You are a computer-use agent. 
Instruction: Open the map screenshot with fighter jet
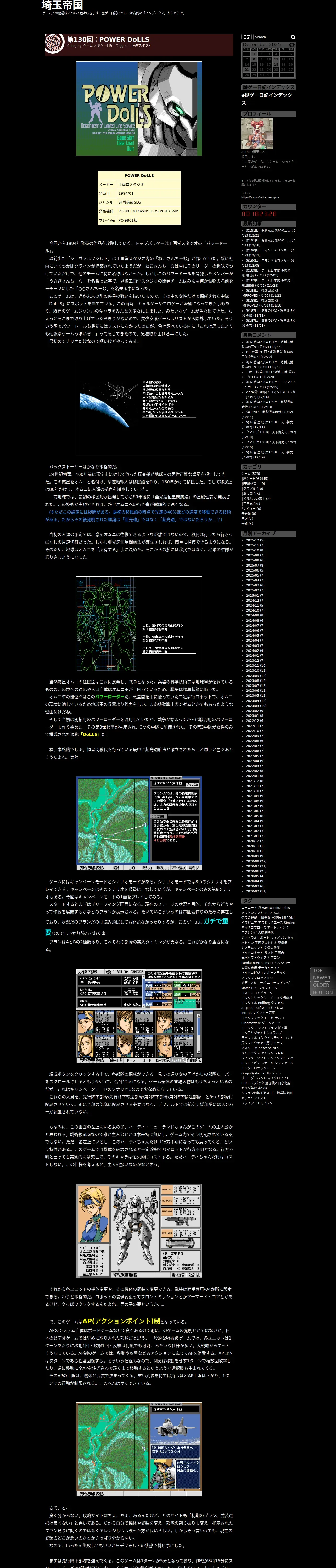coord(139,1449)
